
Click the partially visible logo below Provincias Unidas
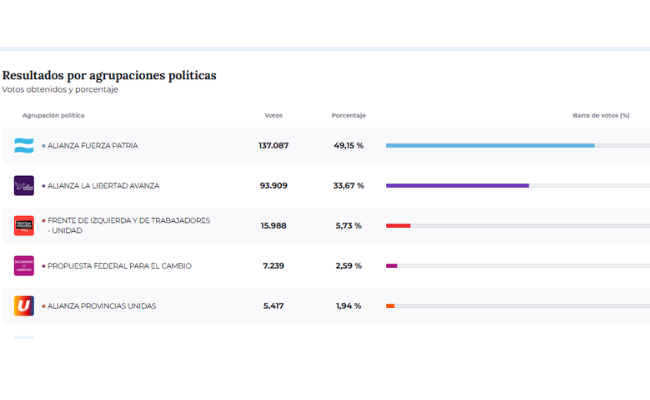24,337
